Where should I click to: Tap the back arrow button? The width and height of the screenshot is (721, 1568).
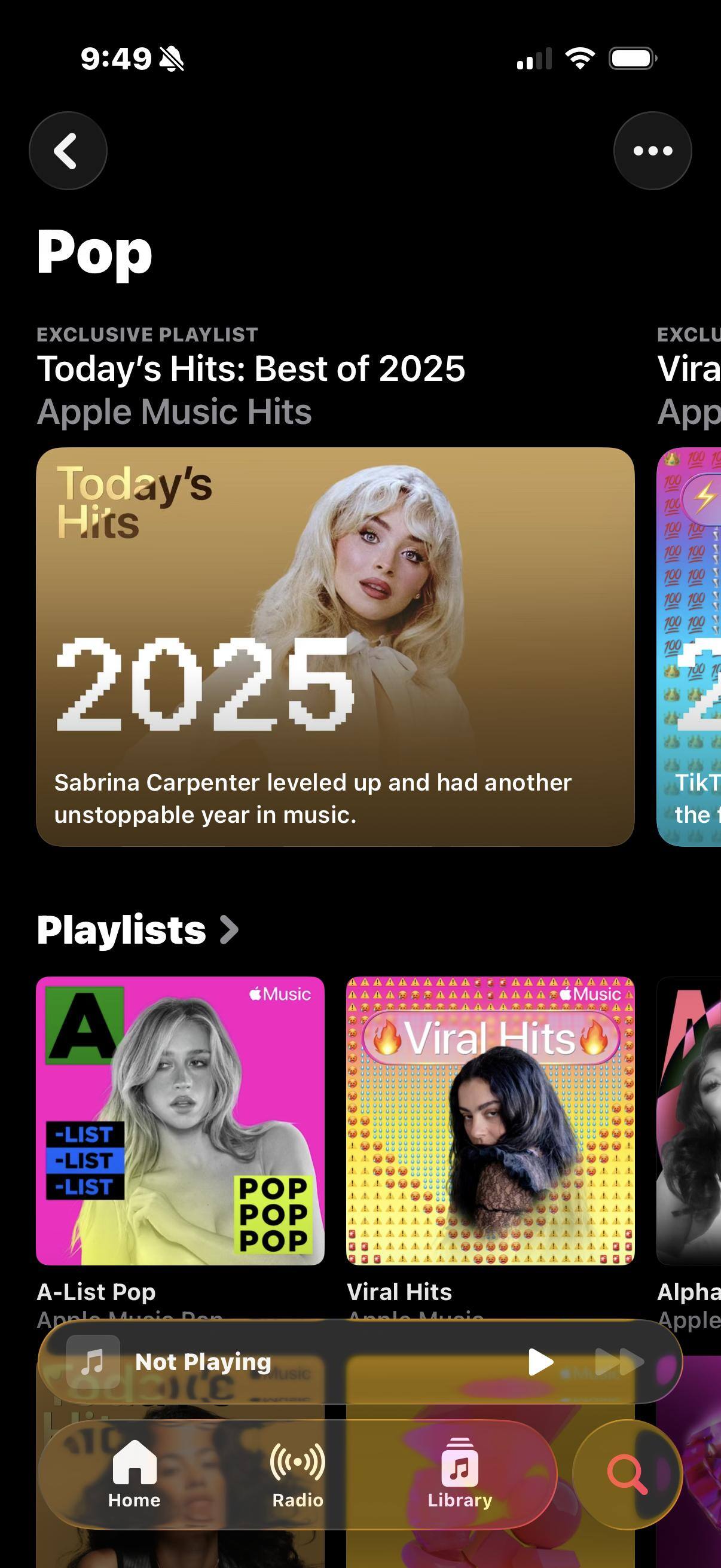(x=68, y=151)
